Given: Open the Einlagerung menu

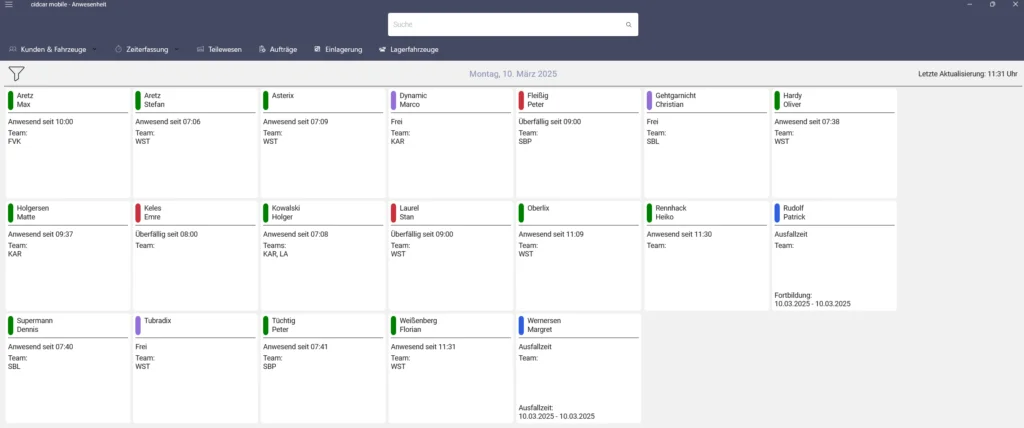Looking at the screenshot, I should (338, 49).
